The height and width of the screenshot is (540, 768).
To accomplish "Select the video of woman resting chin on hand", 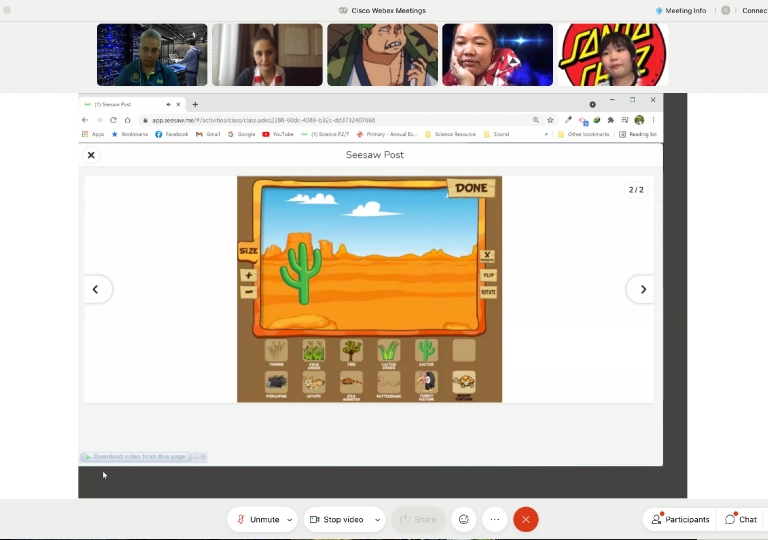I will click(x=498, y=55).
